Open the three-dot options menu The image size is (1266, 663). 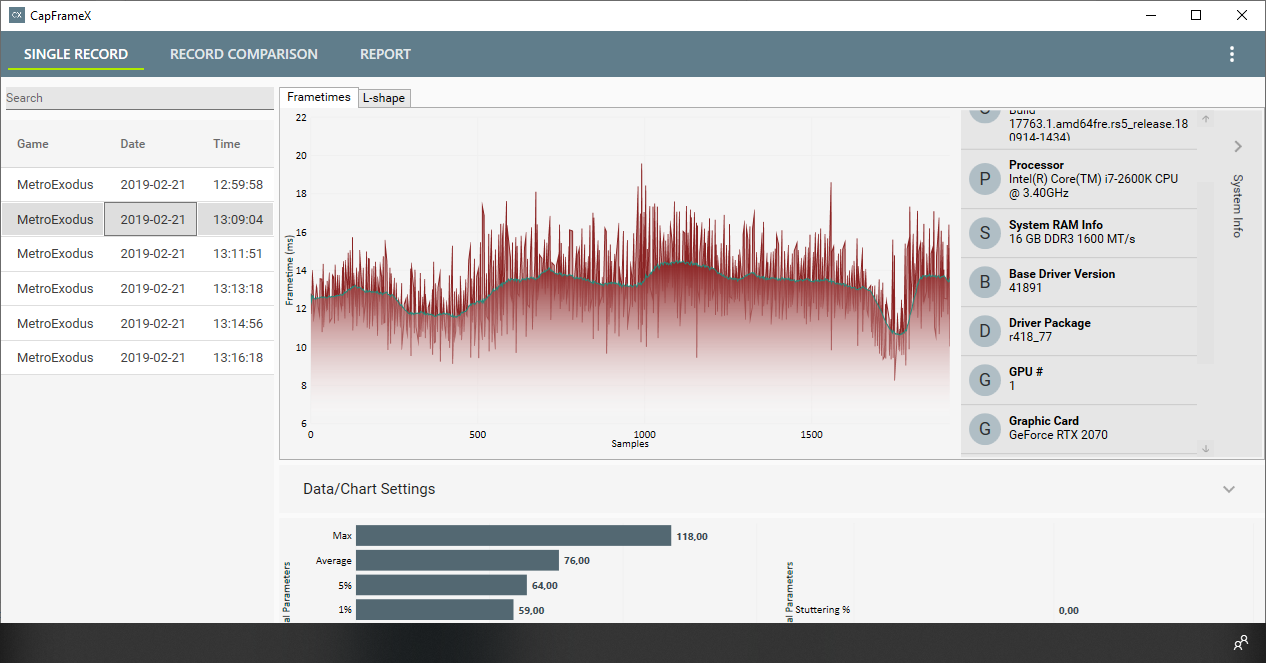(x=1232, y=54)
